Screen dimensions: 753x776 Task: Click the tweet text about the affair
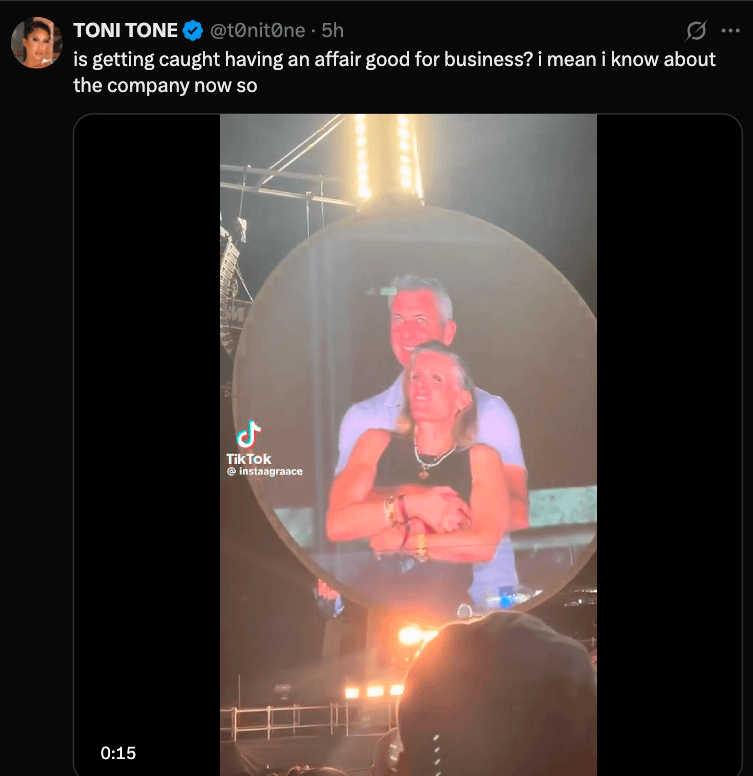pos(394,72)
